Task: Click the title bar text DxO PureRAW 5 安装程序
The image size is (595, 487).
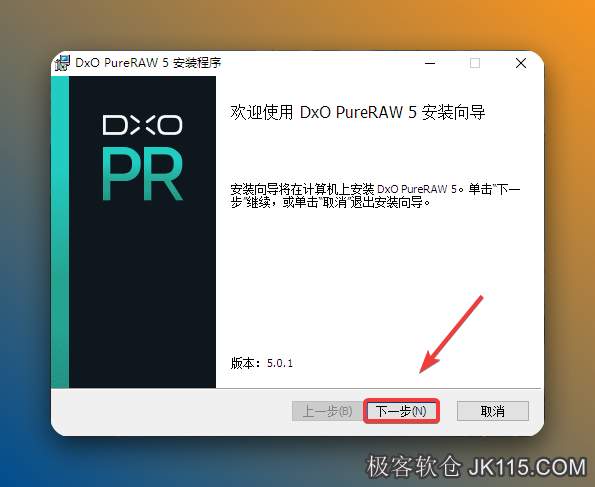Action: 148,63
